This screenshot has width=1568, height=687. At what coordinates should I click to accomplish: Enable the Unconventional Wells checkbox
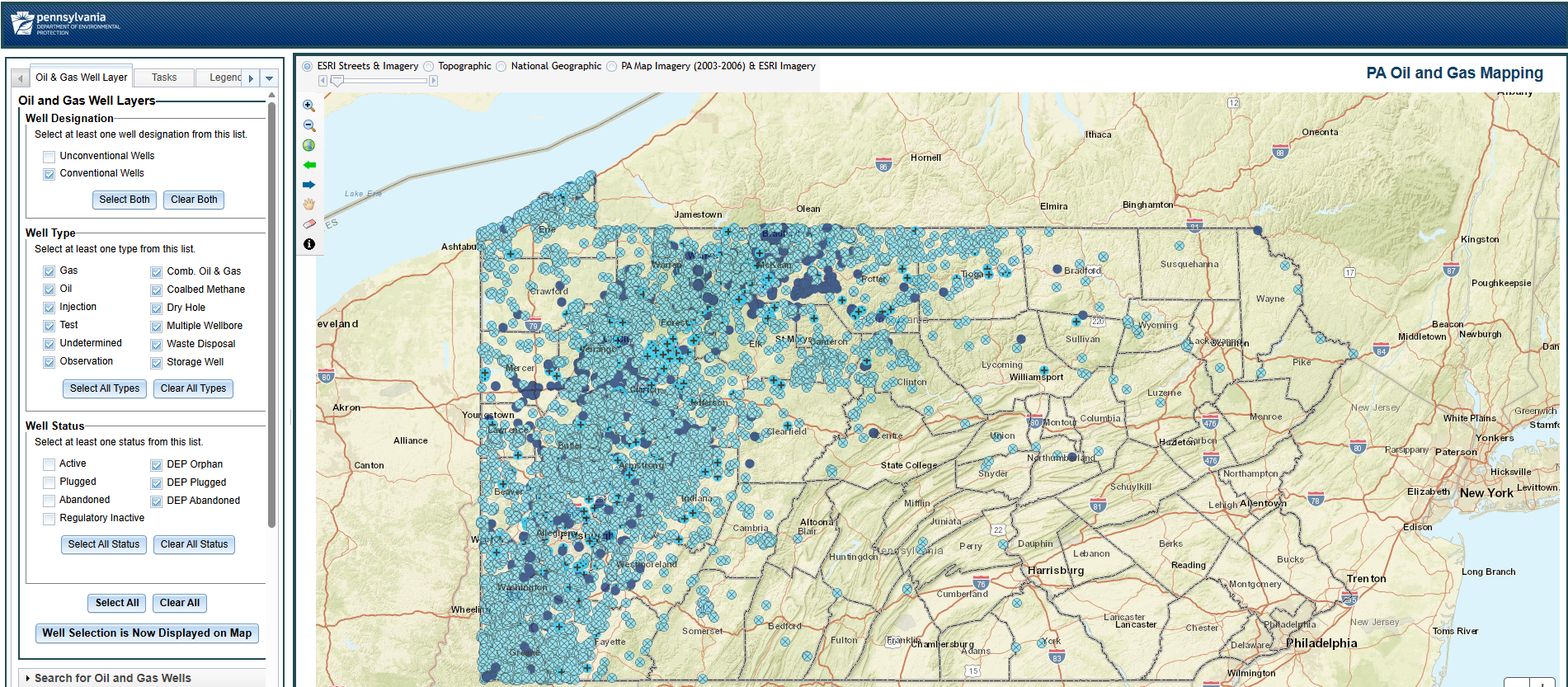coord(49,157)
